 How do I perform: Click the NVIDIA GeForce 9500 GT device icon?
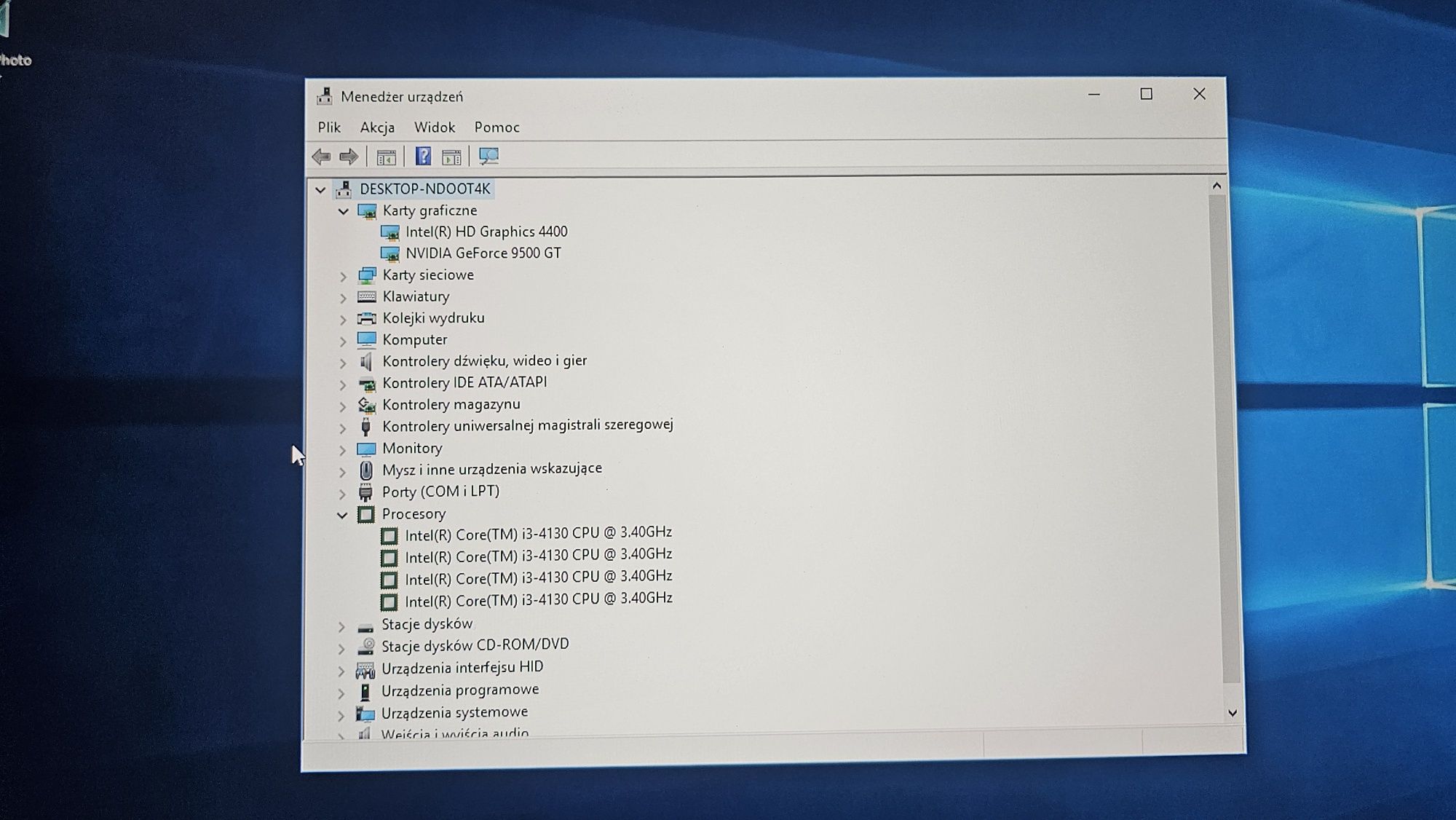(x=390, y=253)
